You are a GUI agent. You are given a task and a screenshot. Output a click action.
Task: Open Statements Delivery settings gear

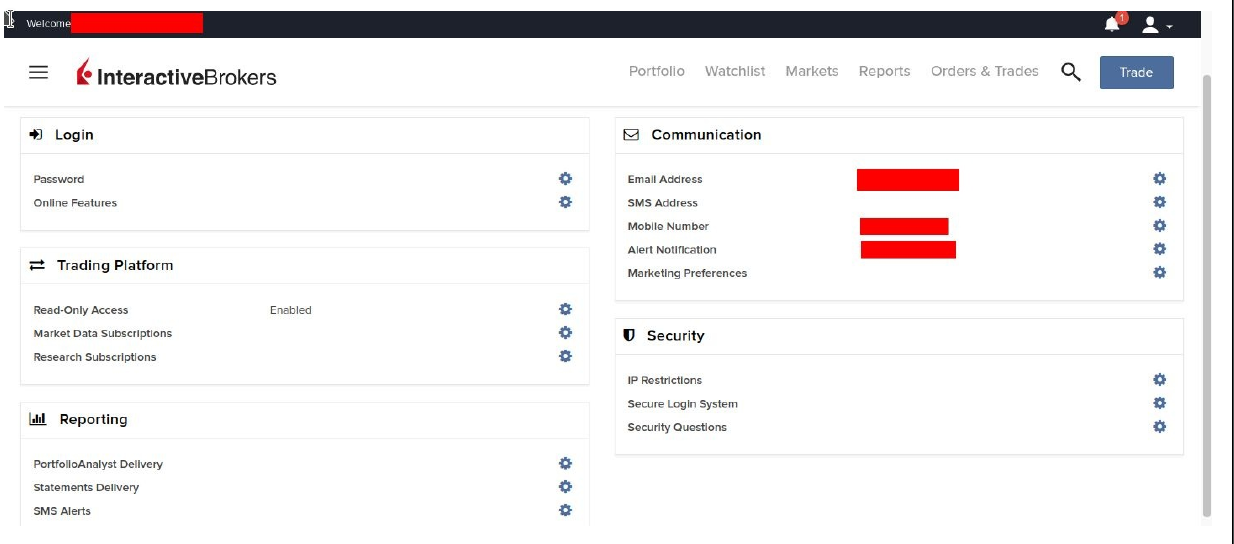(x=565, y=487)
